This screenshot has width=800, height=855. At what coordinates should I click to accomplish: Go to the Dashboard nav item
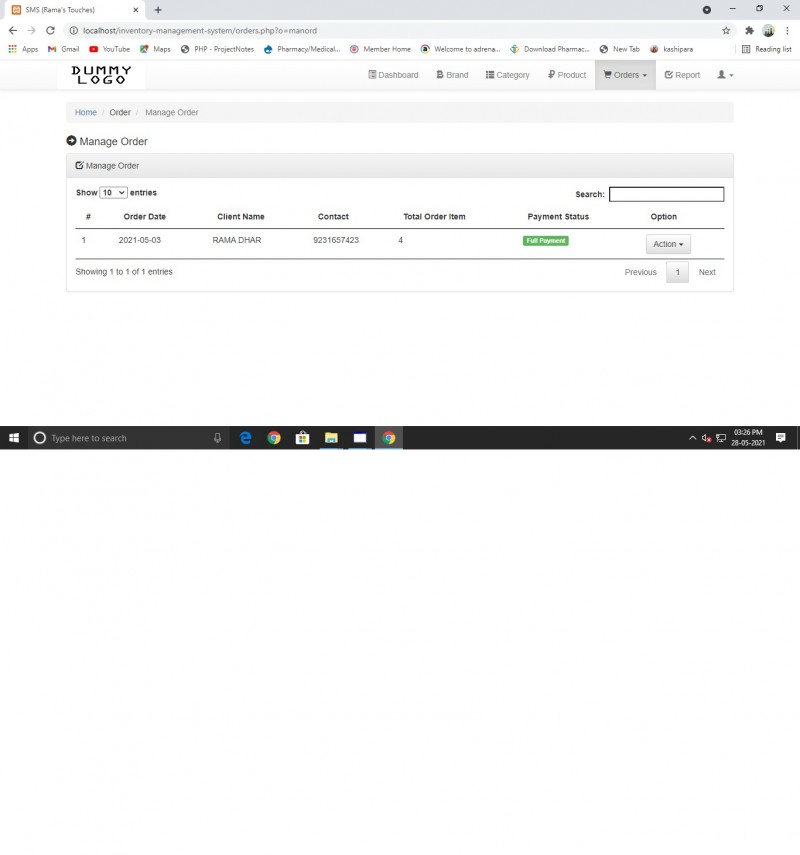[x=393, y=75]
